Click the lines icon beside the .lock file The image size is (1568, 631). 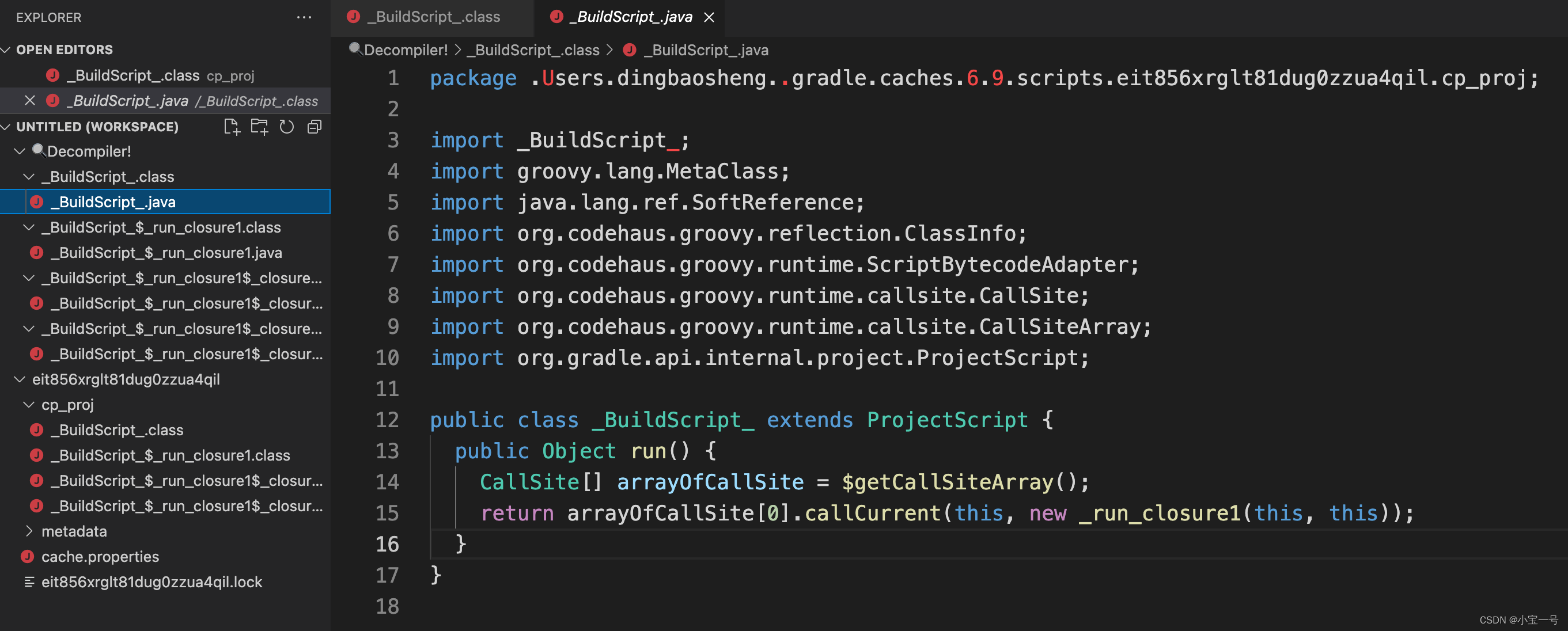29,581
